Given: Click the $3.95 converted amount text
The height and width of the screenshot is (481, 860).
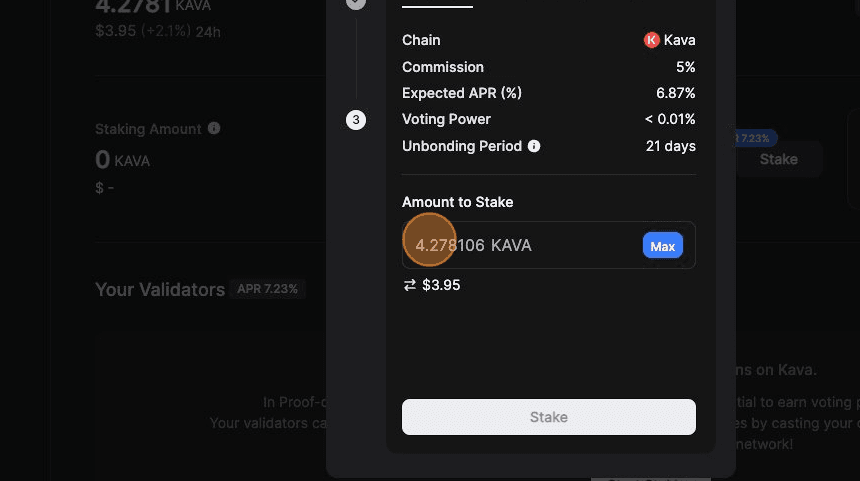Looking at the screenshot, I should (x=441, y=285).
